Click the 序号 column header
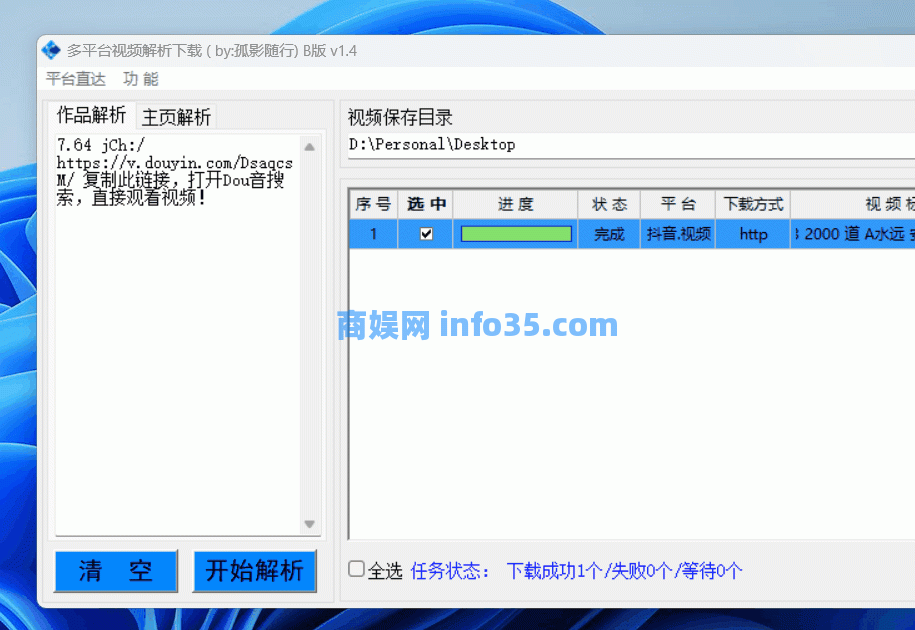This screenshot has height=630, width=915. [372, 203]
